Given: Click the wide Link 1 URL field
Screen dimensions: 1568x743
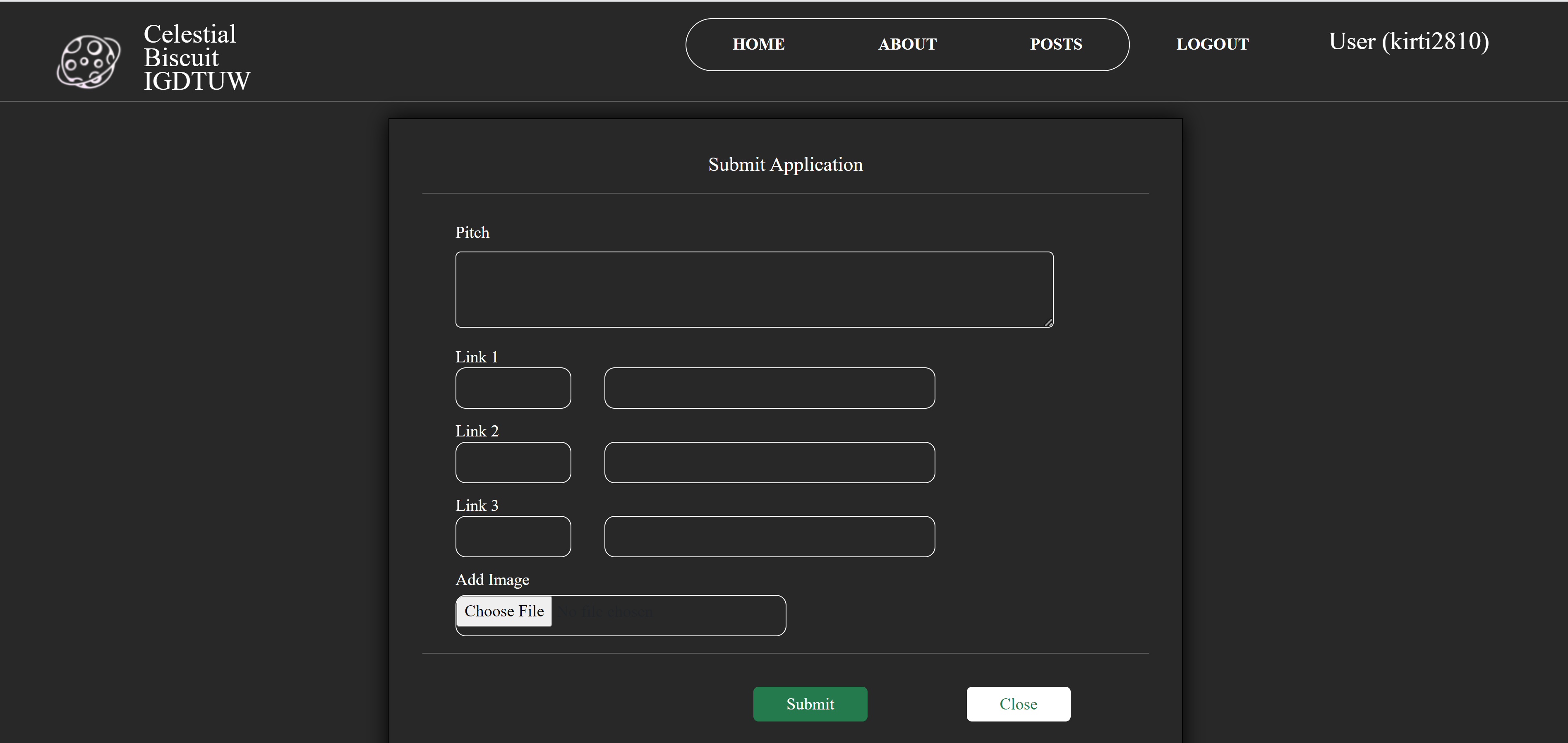Looking at the screenshot, I should (x=770, y=388).
